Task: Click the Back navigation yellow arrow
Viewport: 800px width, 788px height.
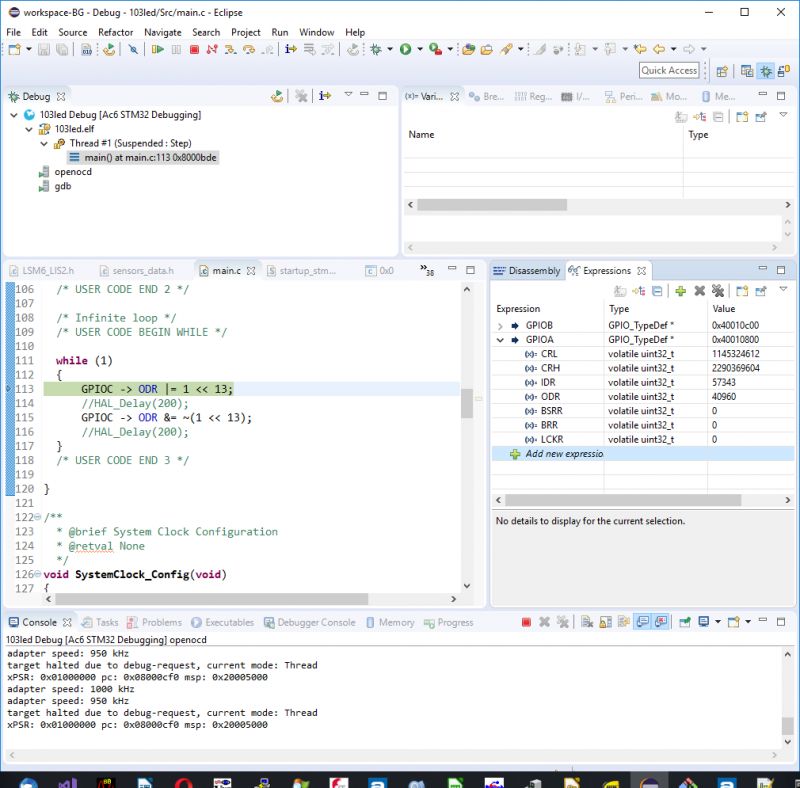Action: 659,49
